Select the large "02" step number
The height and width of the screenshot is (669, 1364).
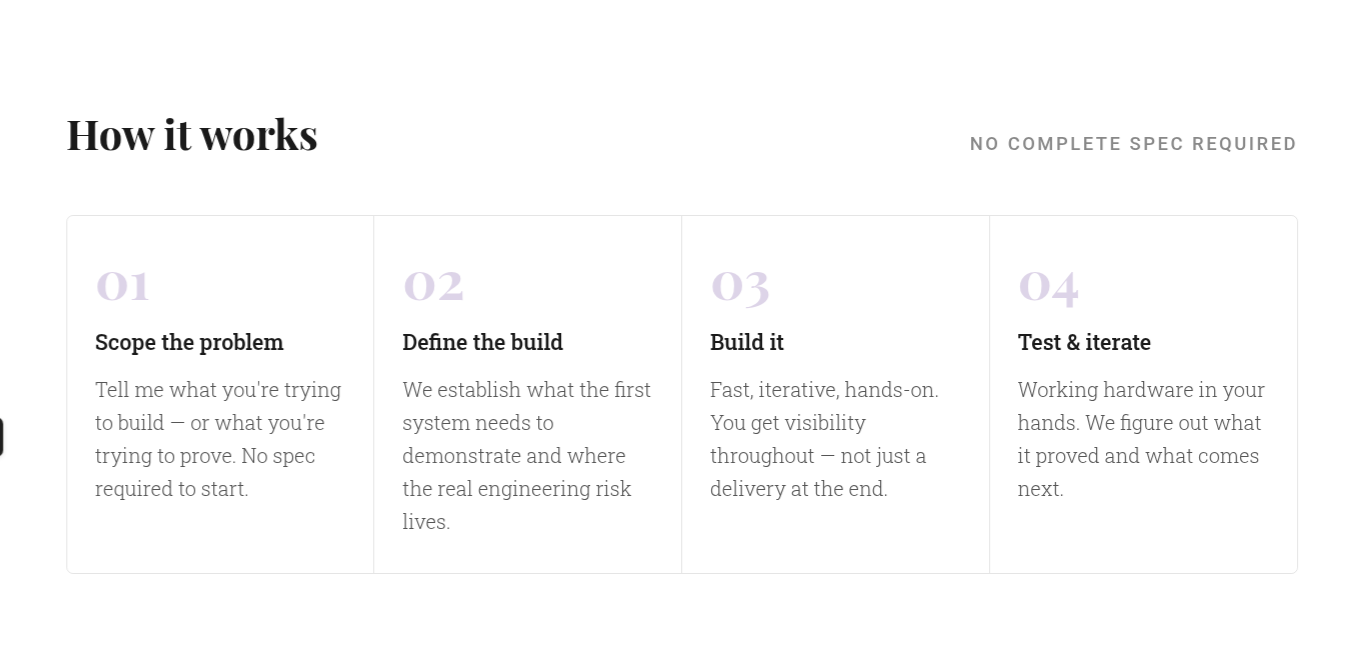pyautogui.click(x=433, y=285)
